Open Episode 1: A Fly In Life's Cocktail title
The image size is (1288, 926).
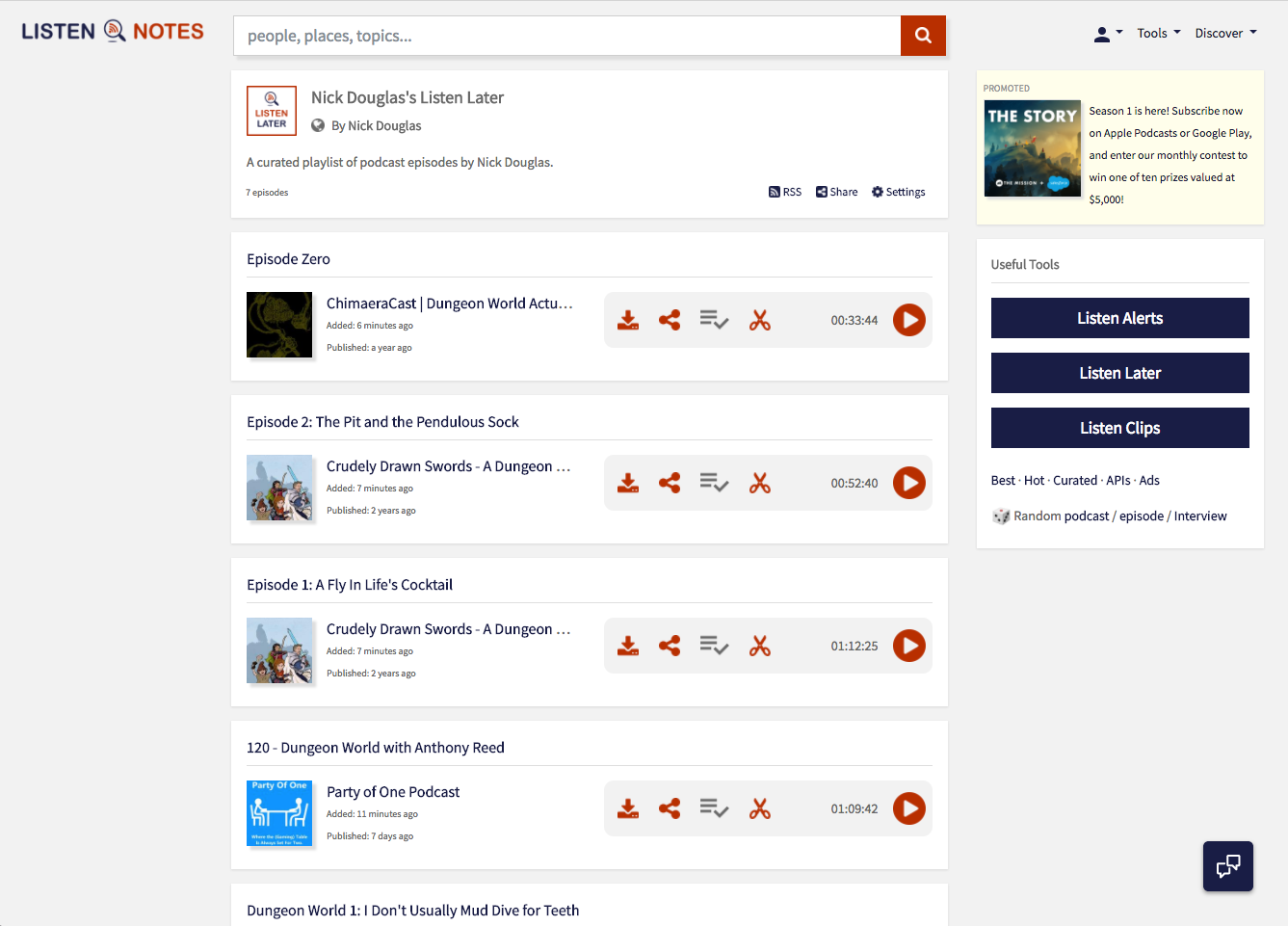[350, 585]
